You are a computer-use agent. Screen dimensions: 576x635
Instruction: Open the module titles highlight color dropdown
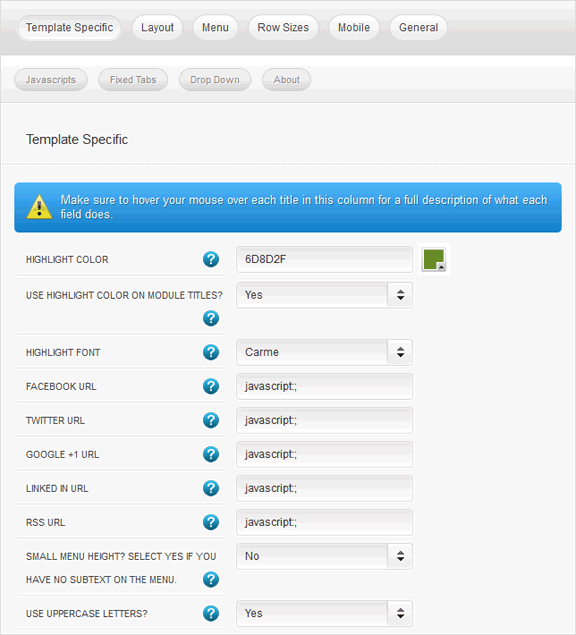(324, 295)
